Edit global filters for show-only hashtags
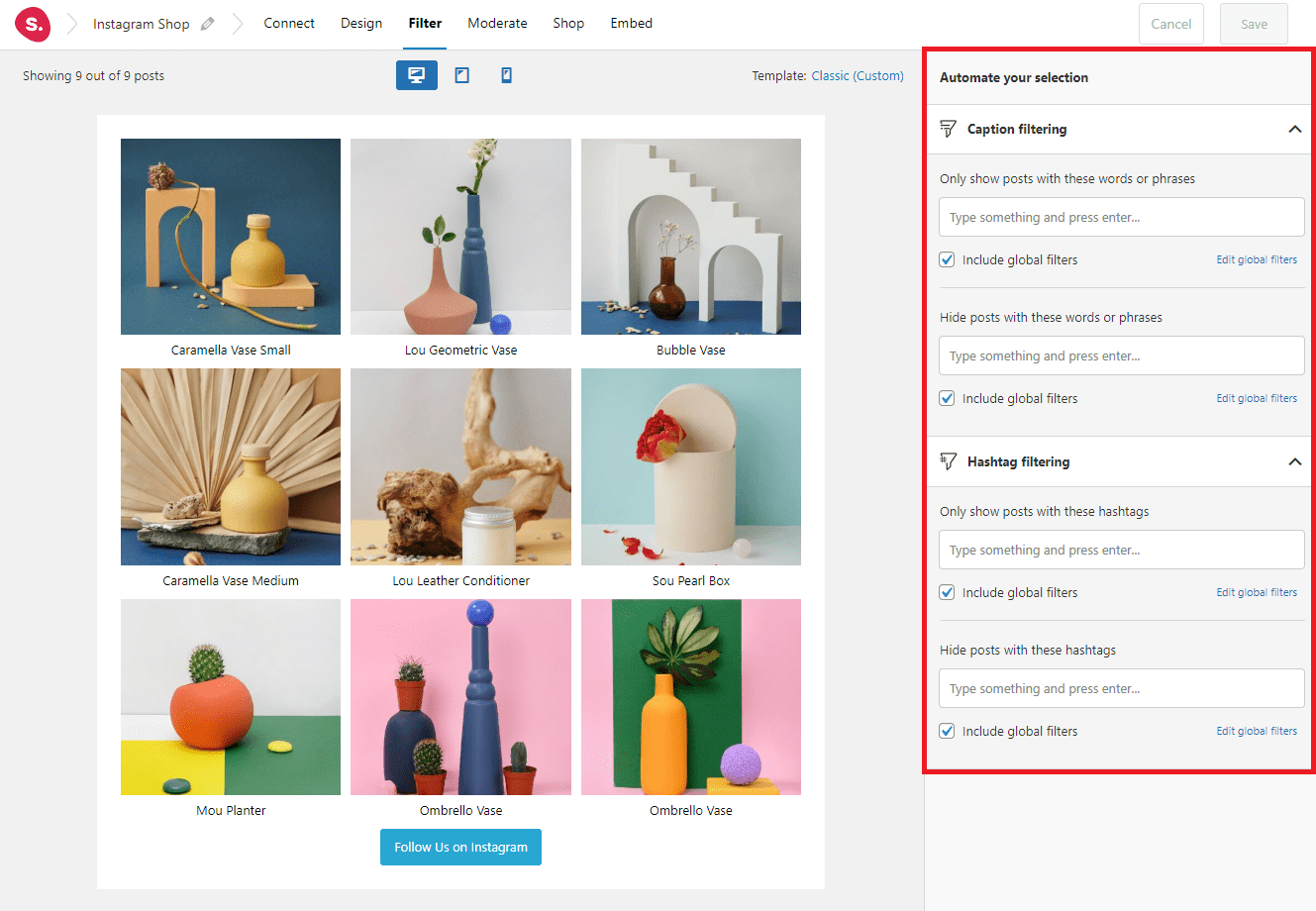The height and width of the screenshot is (911, 1316). pyautogui.click(x=1257, y=592)
